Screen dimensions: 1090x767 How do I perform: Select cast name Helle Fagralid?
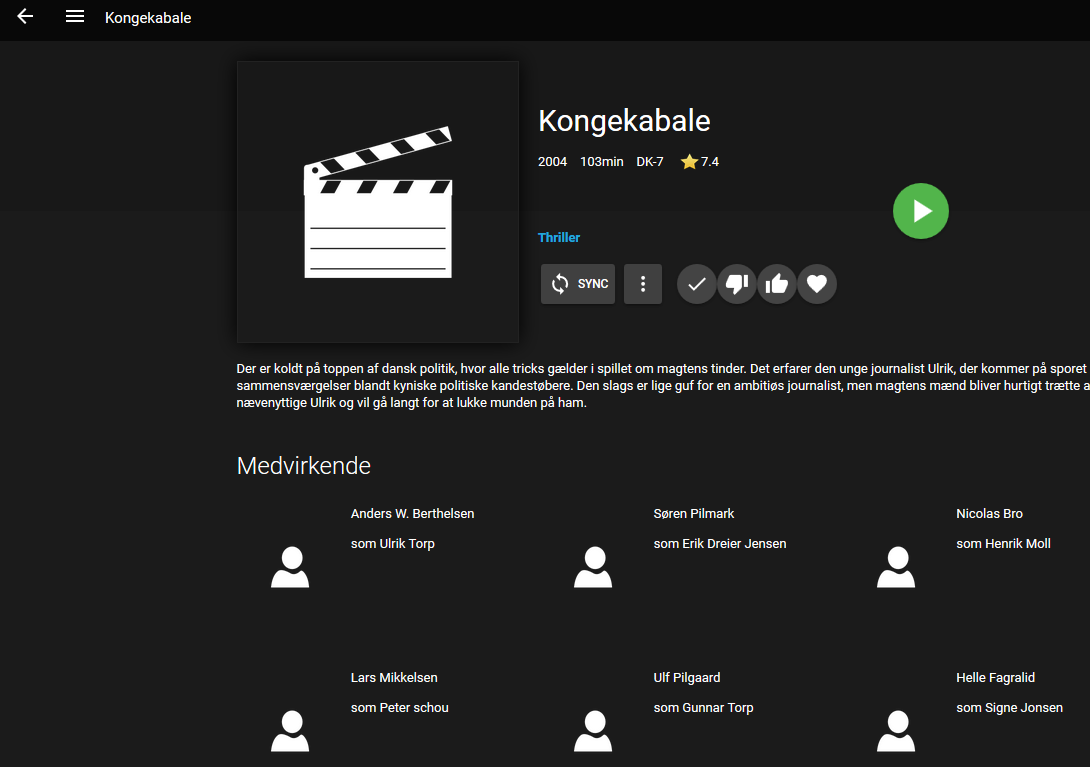click(x=995, y=677)
